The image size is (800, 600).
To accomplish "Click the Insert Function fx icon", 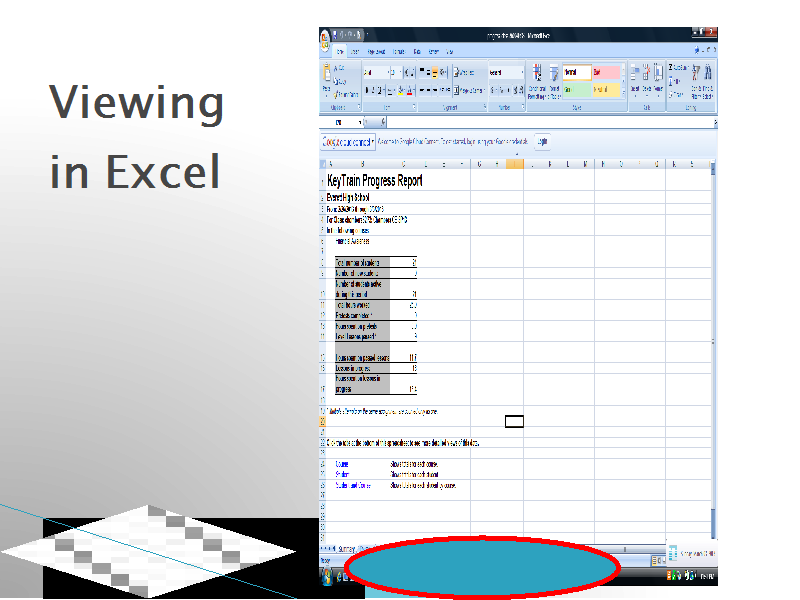I will point(383,122).
